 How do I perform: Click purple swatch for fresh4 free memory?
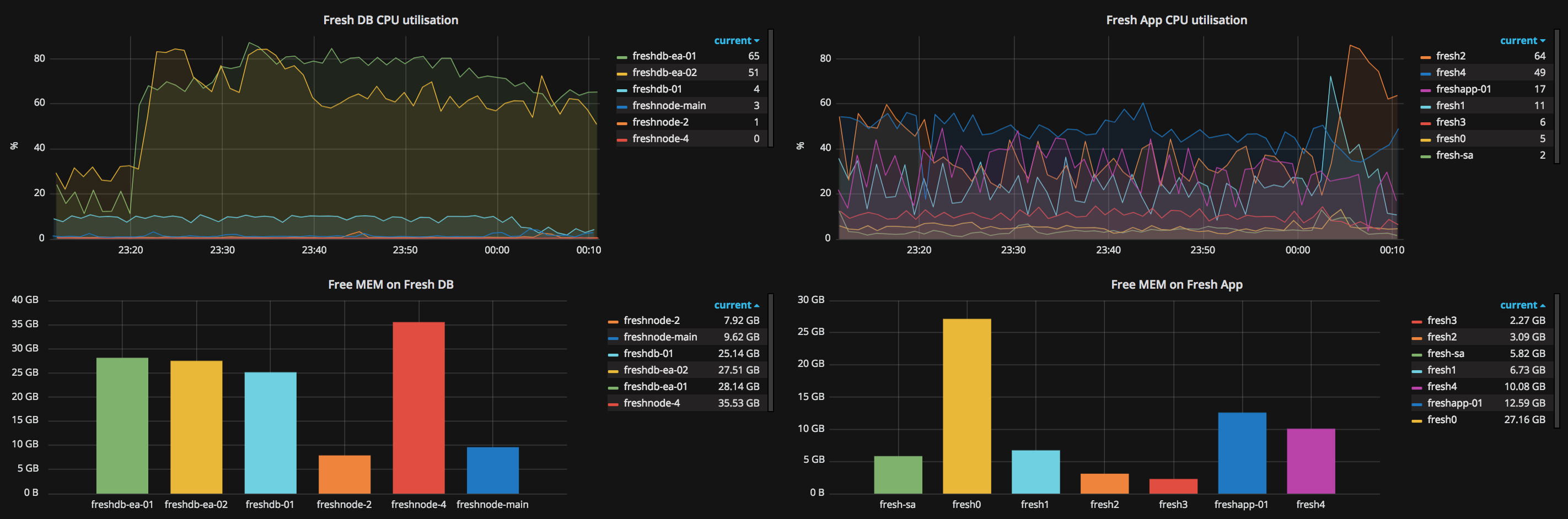[1416, 387]
